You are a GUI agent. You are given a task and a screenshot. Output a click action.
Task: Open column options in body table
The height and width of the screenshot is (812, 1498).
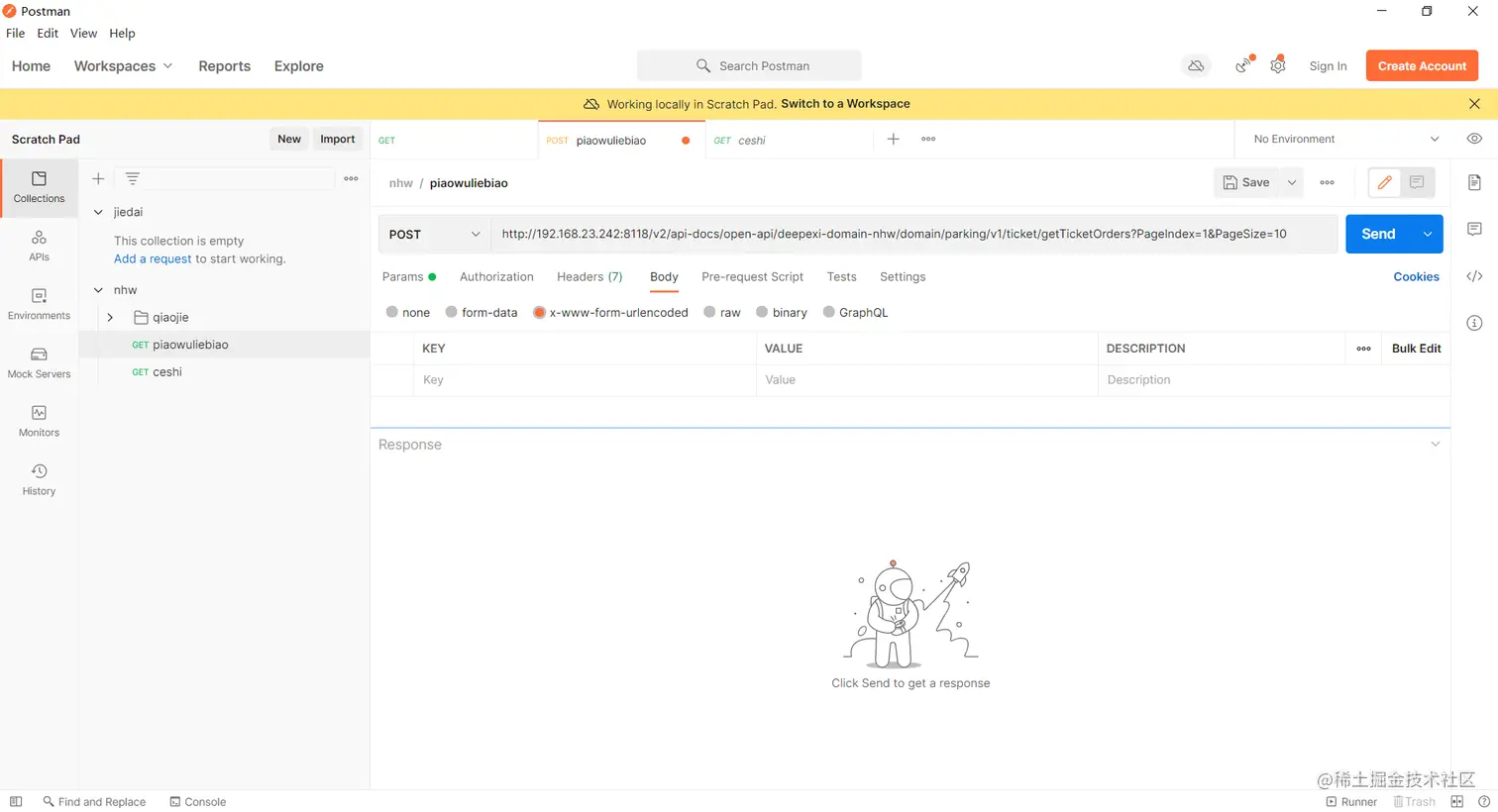coord(1363,349)
